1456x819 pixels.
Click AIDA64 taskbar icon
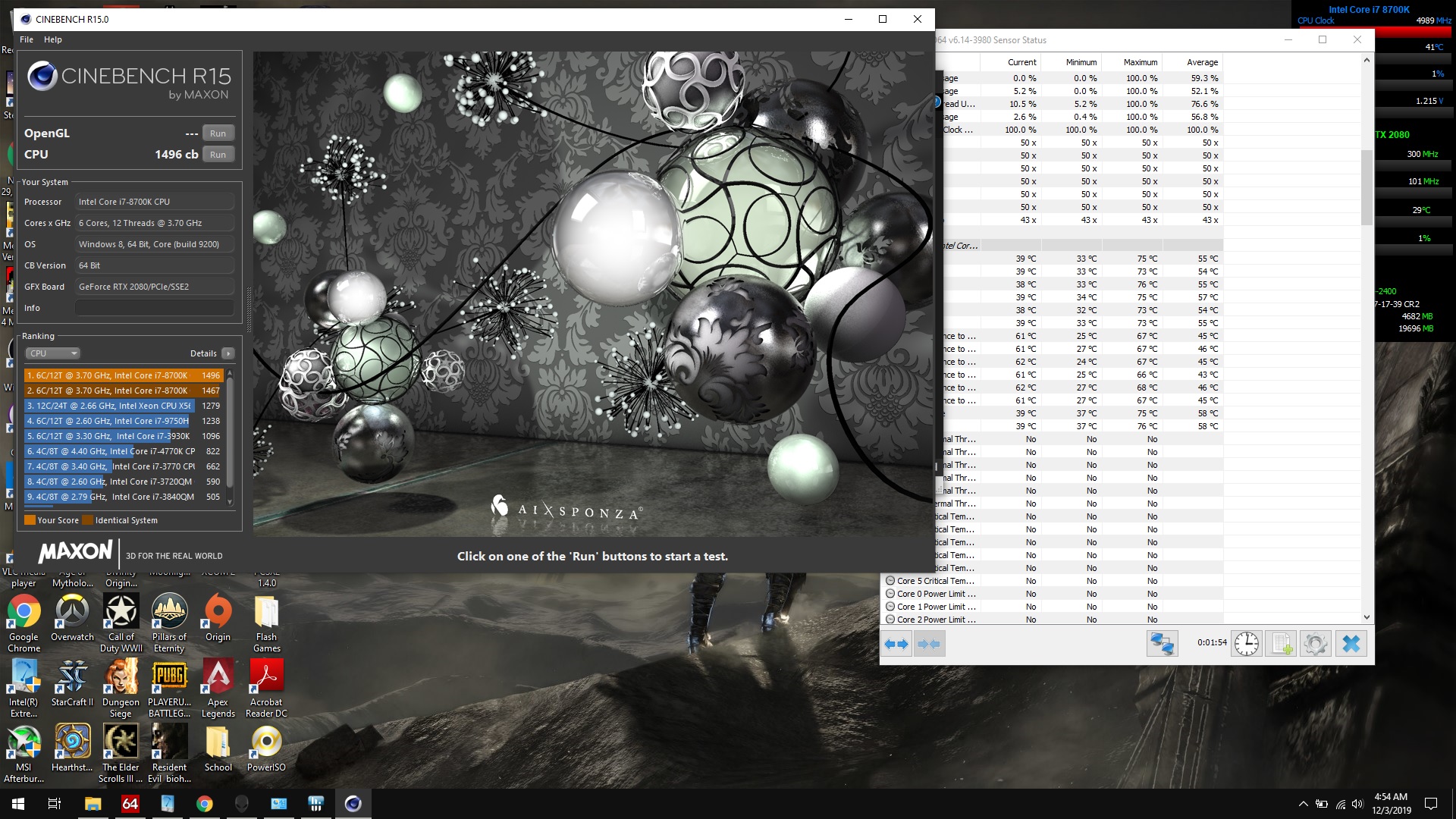click(x=130, y=804)
